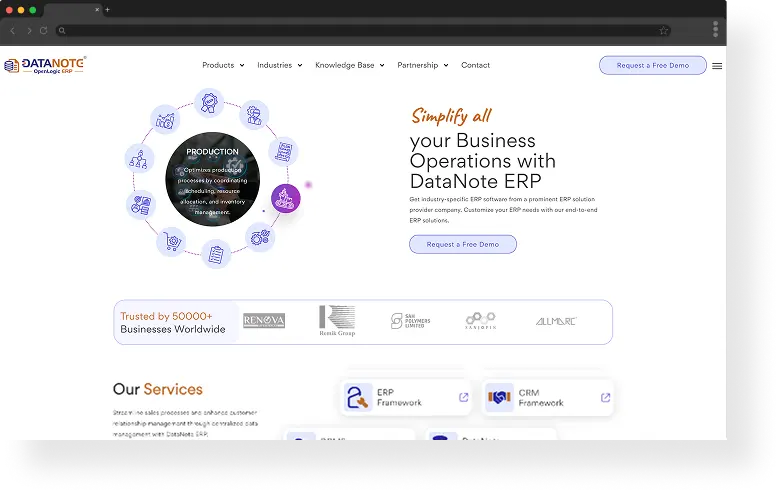This screenshot has width=782, height=495.
Task: Reload the page with refresh icon
Action: (43, 30)
